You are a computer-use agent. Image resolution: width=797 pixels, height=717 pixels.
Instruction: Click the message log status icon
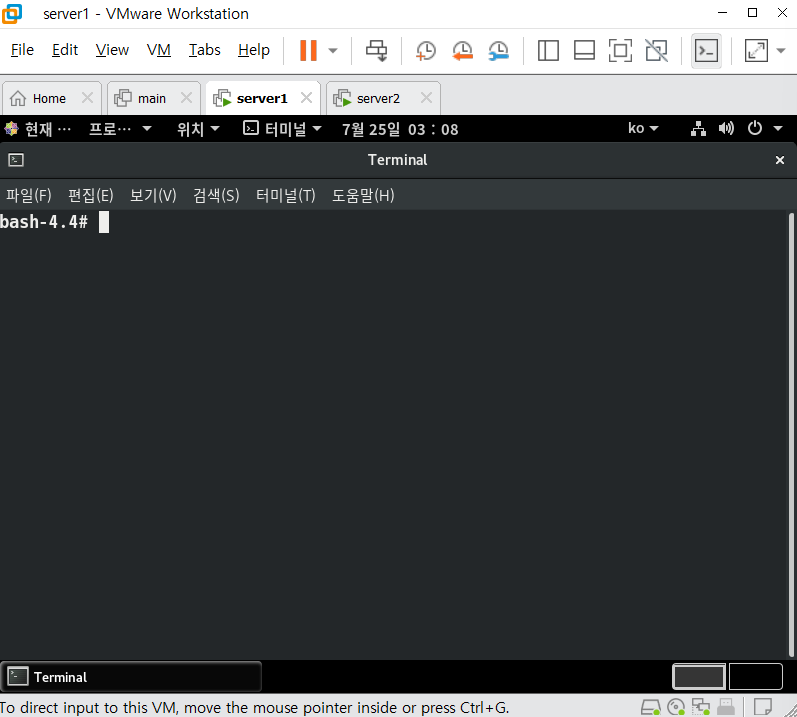(x=762, y=707)
